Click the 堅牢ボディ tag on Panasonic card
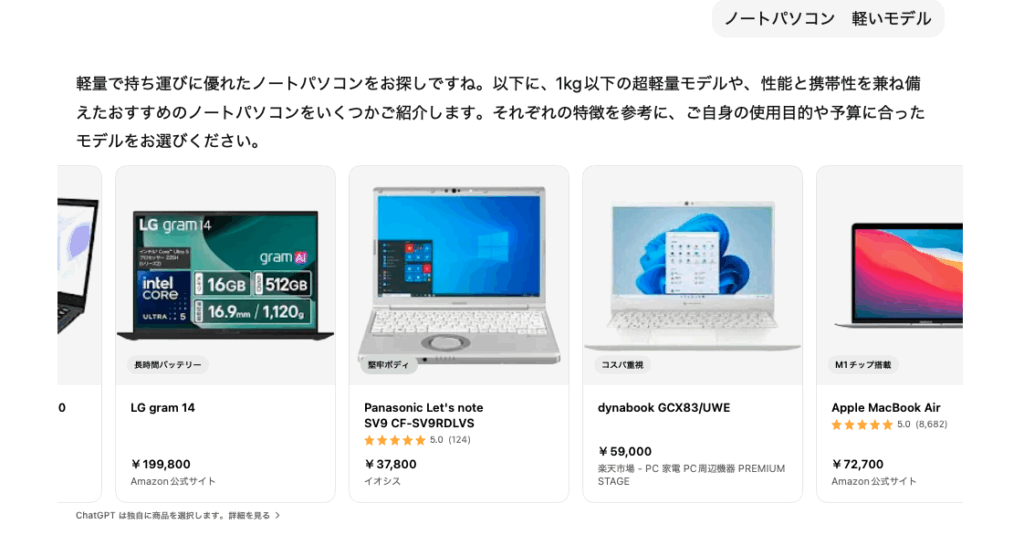 click(388, 365)
